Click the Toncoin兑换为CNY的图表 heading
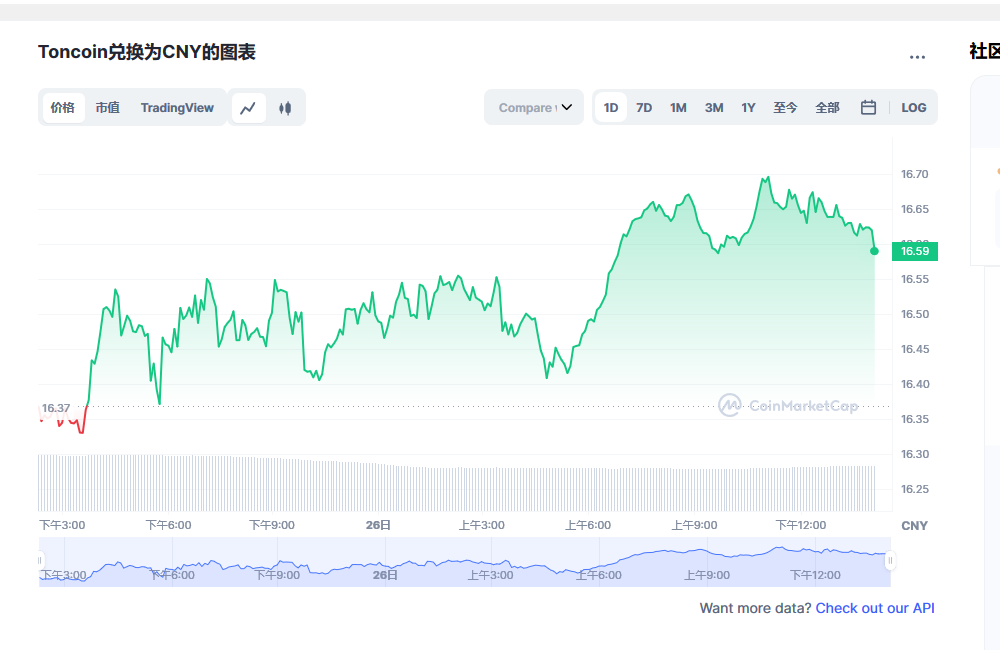Screen dimensions: 1000x650 click(147, 52)
